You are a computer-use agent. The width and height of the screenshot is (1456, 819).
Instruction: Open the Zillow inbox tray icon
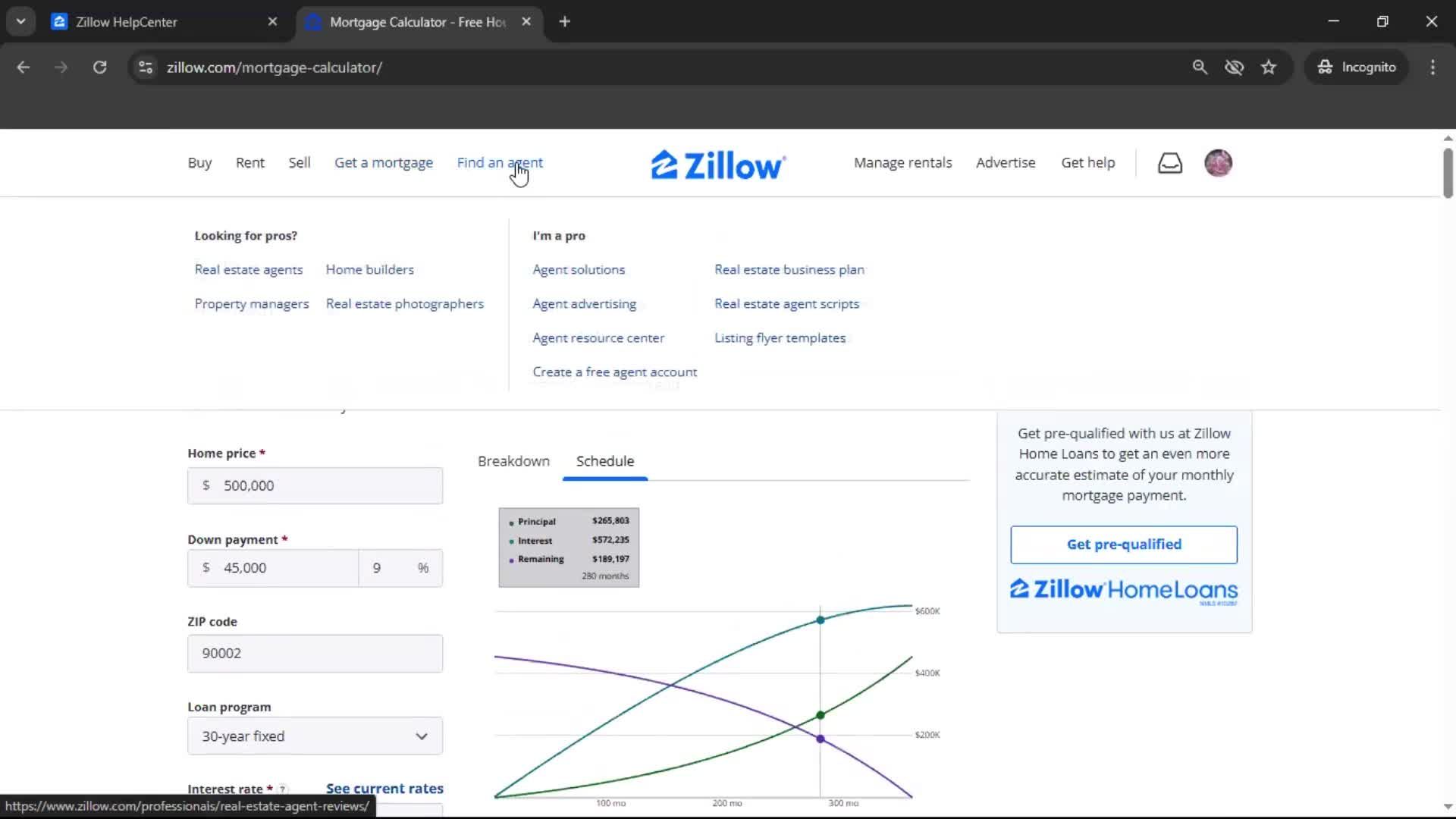[x=1169, y=163]
